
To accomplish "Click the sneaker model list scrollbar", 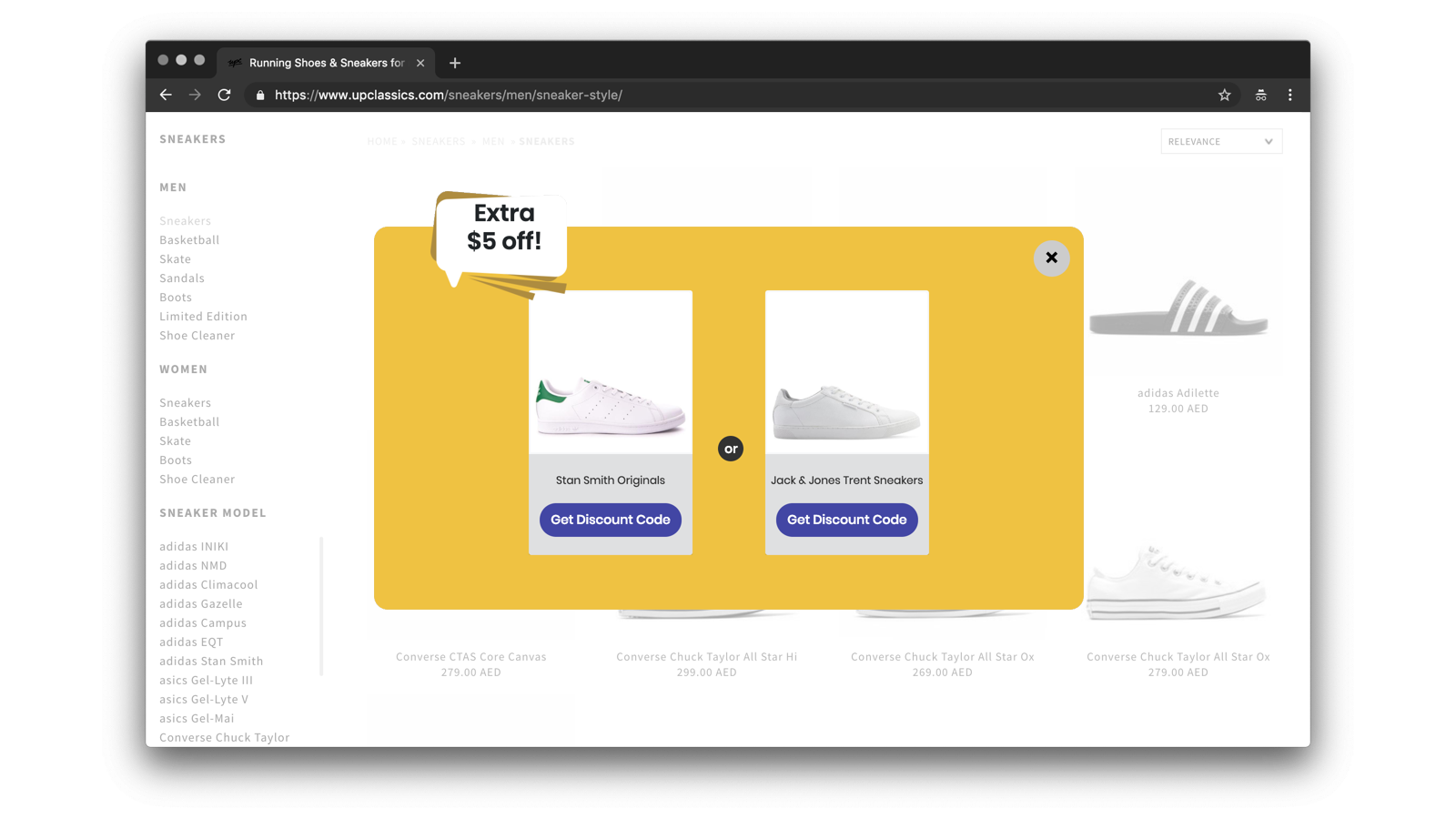I will (x=321, y=606).
